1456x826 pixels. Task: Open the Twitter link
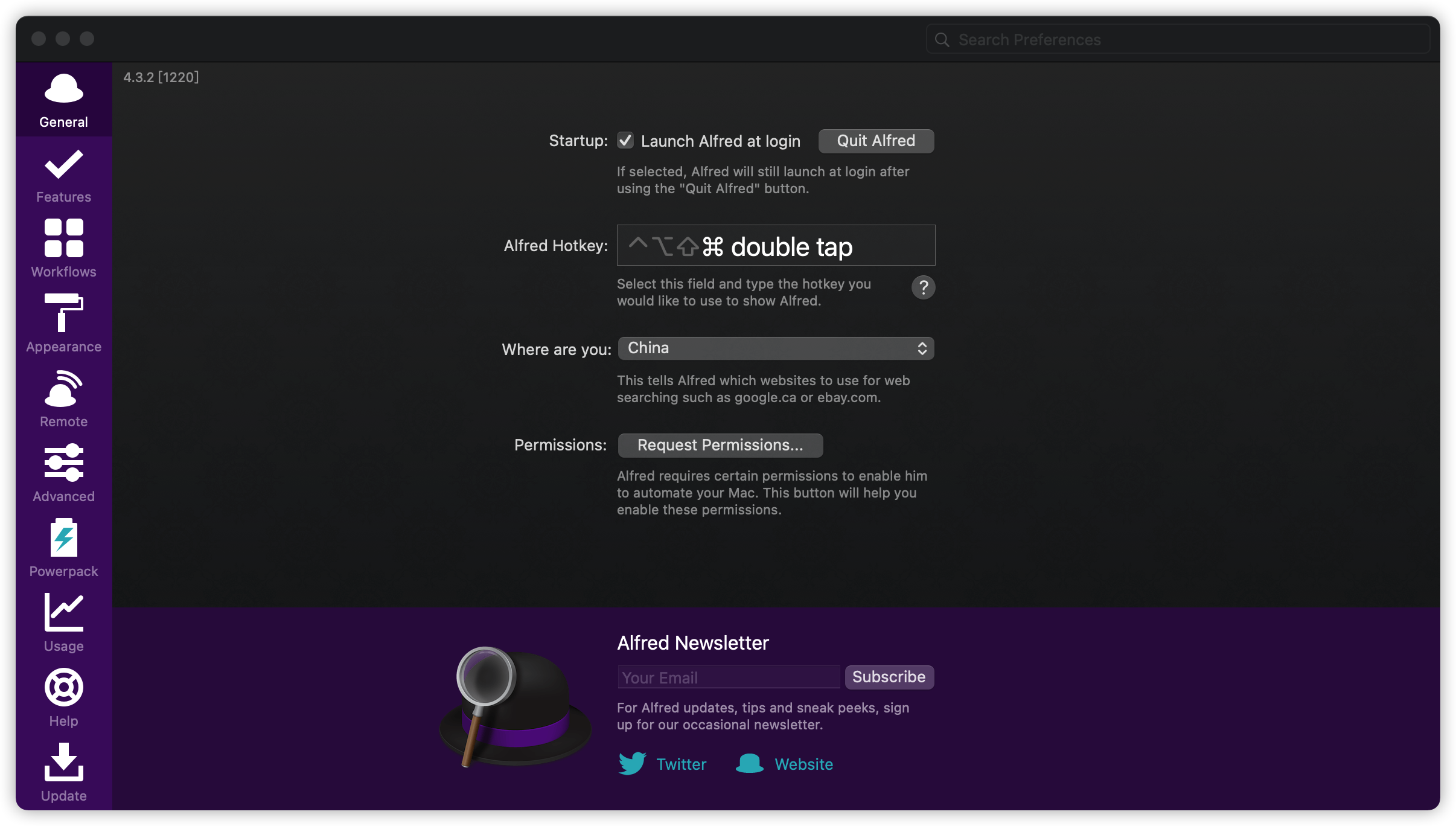[x=681, y=764]
